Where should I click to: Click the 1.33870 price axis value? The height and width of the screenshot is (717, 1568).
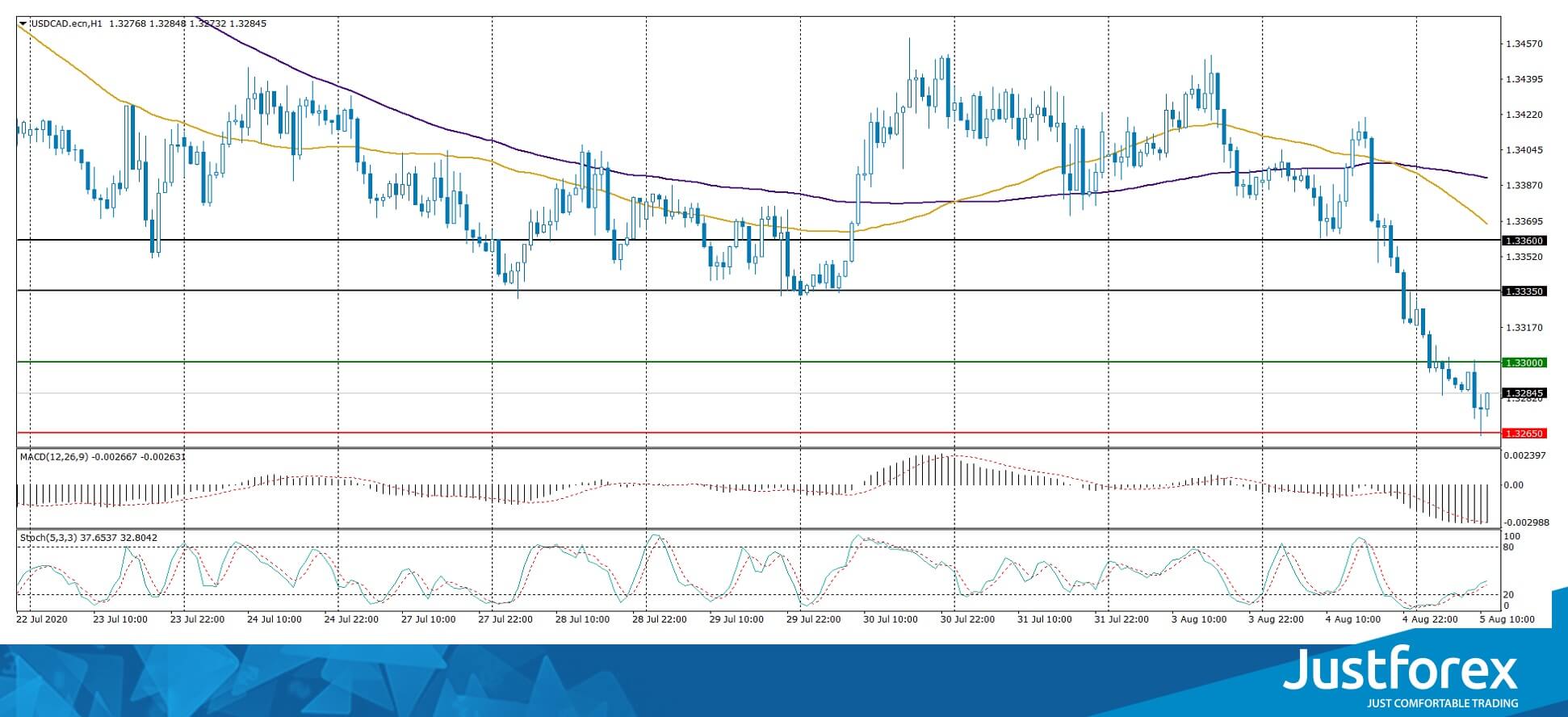1524,186
